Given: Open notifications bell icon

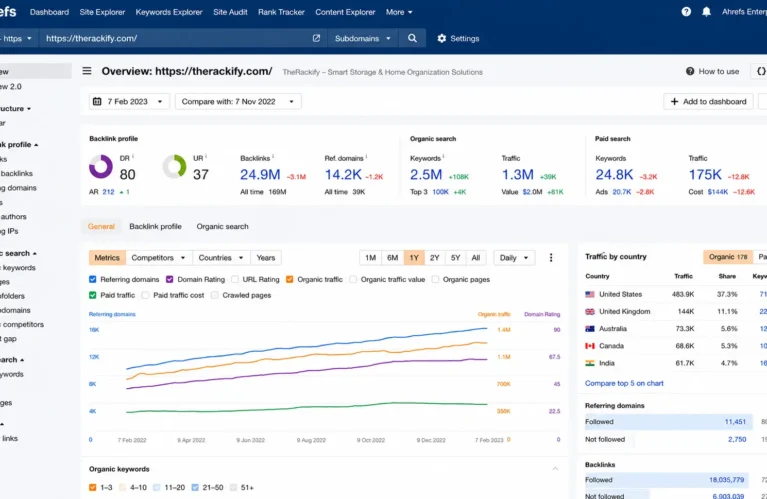Looking at the screenshot, I should click(x=706, y=12).
